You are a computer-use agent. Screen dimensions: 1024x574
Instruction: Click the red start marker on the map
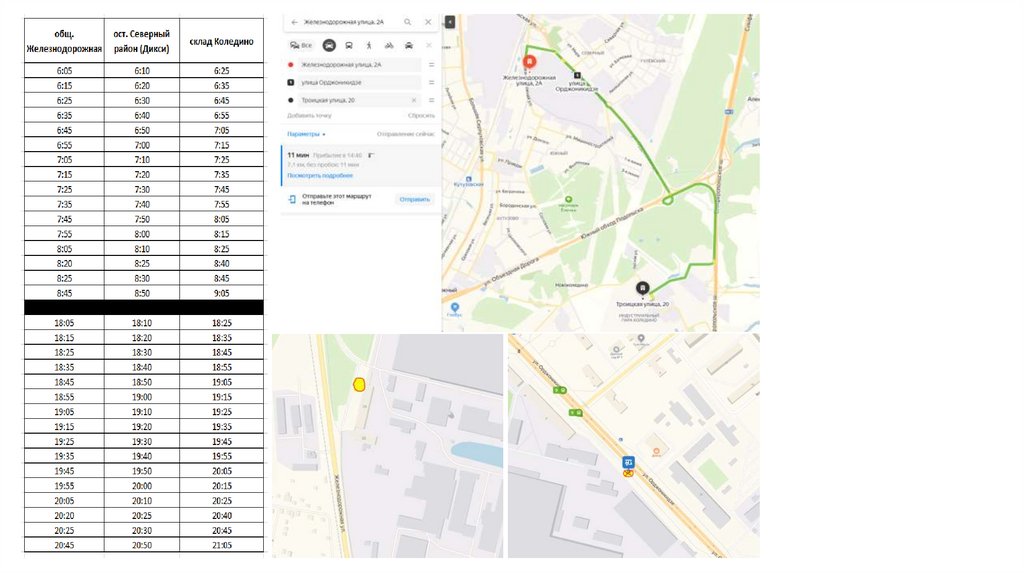pos(530,62)
